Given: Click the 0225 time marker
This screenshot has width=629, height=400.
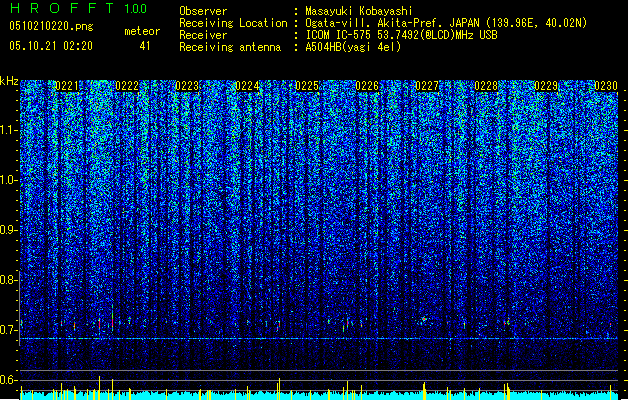Looking at the screenshot, I should (x=307, y=86).
